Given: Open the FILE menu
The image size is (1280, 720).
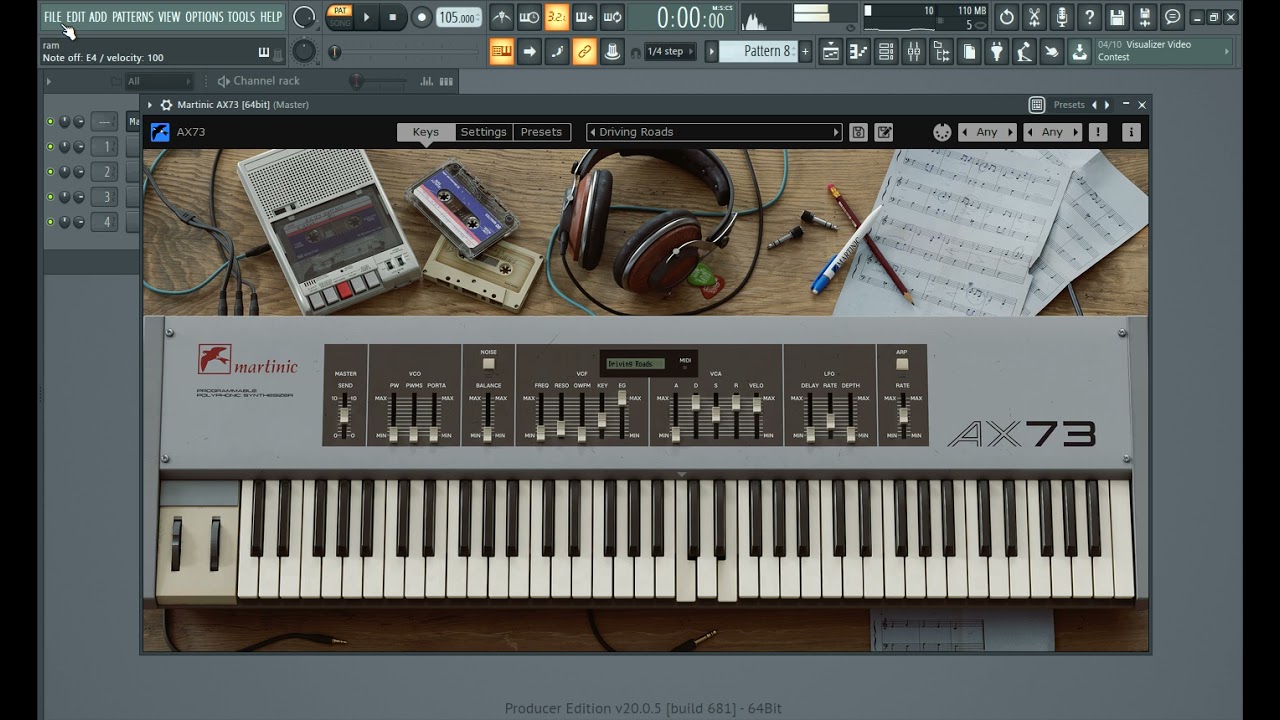Looking at the screenshot, I should pyautogui.click(x=52, y=17).
